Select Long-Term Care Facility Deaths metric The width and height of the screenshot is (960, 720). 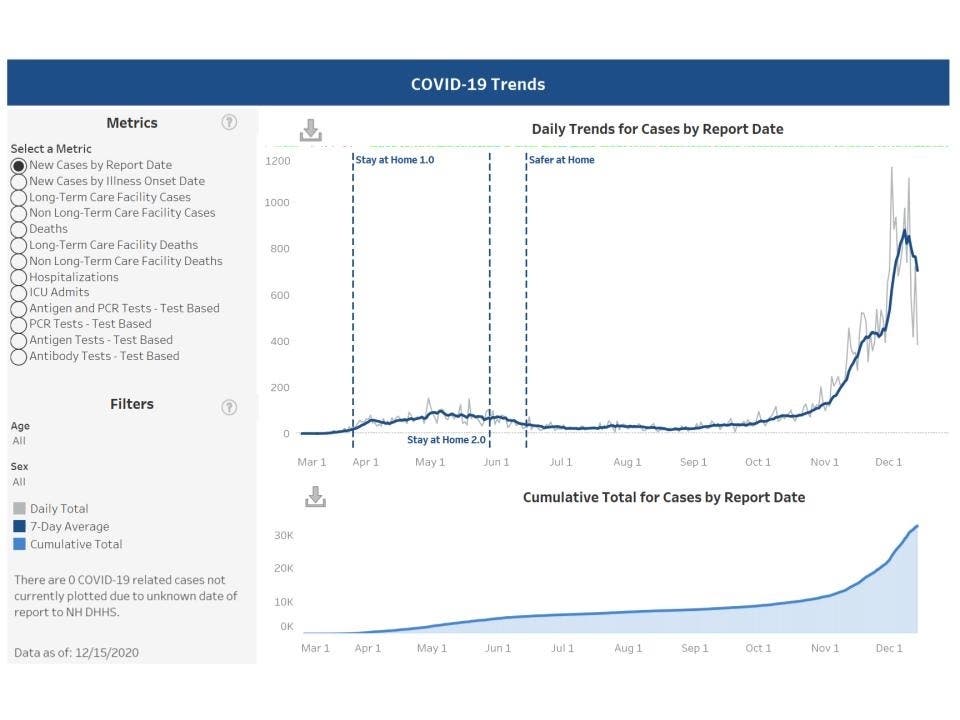pos(17,245)
